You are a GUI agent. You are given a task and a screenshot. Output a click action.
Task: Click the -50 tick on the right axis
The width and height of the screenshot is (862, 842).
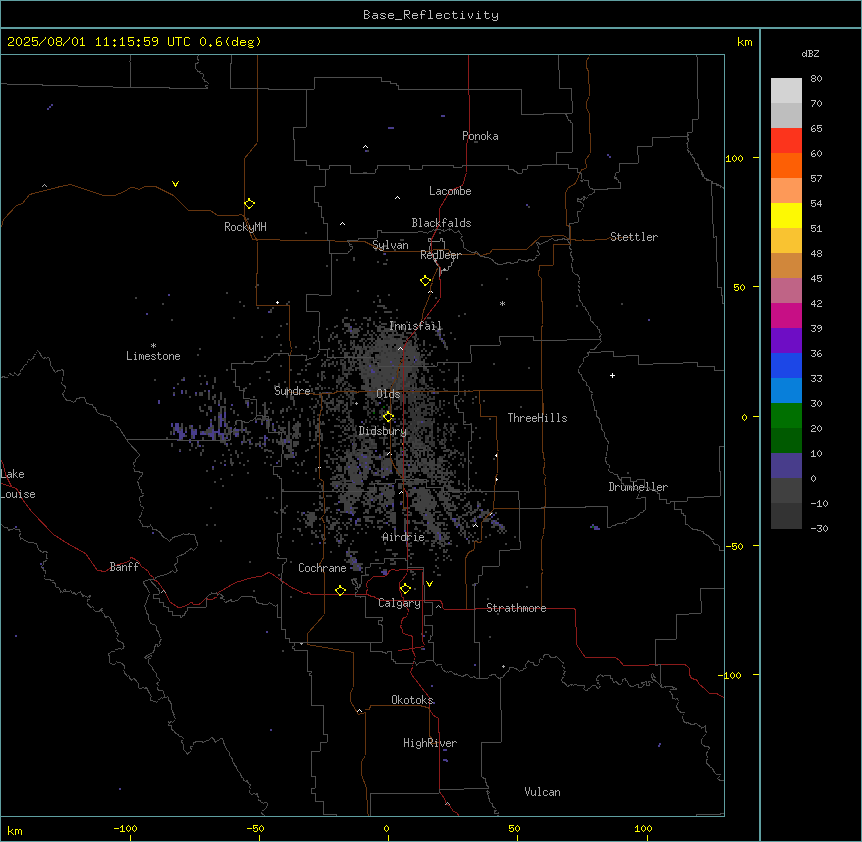point(734,546)
